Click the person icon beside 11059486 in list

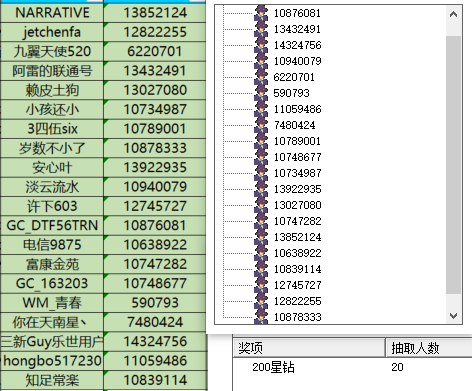(x=261, y=109)
